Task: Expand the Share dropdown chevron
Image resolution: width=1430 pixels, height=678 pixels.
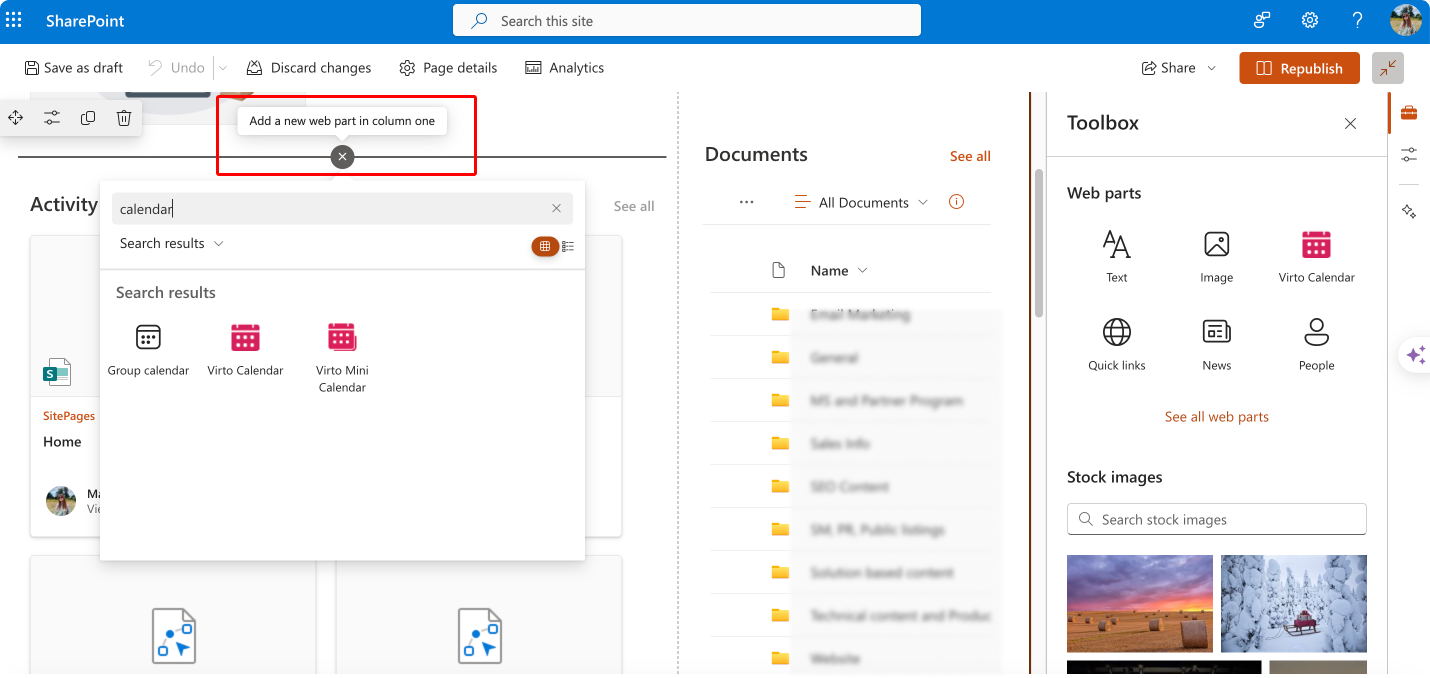Action: [x=1212, y=68]
